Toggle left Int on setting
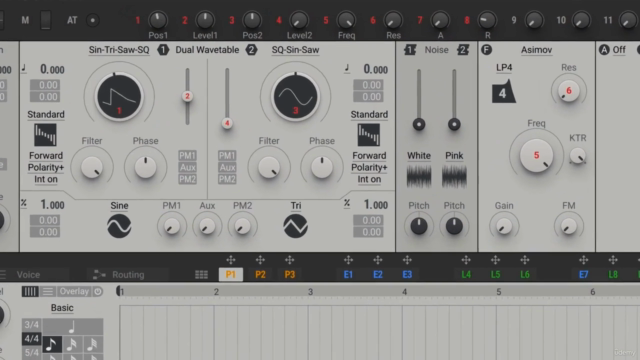Screen dimensions: 640x360 point(46,179)
